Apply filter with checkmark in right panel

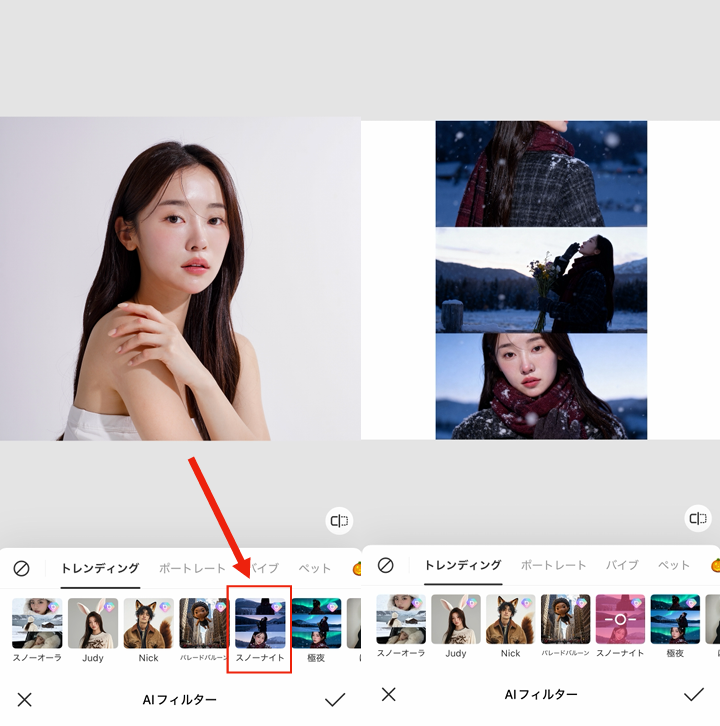(693, 694)
